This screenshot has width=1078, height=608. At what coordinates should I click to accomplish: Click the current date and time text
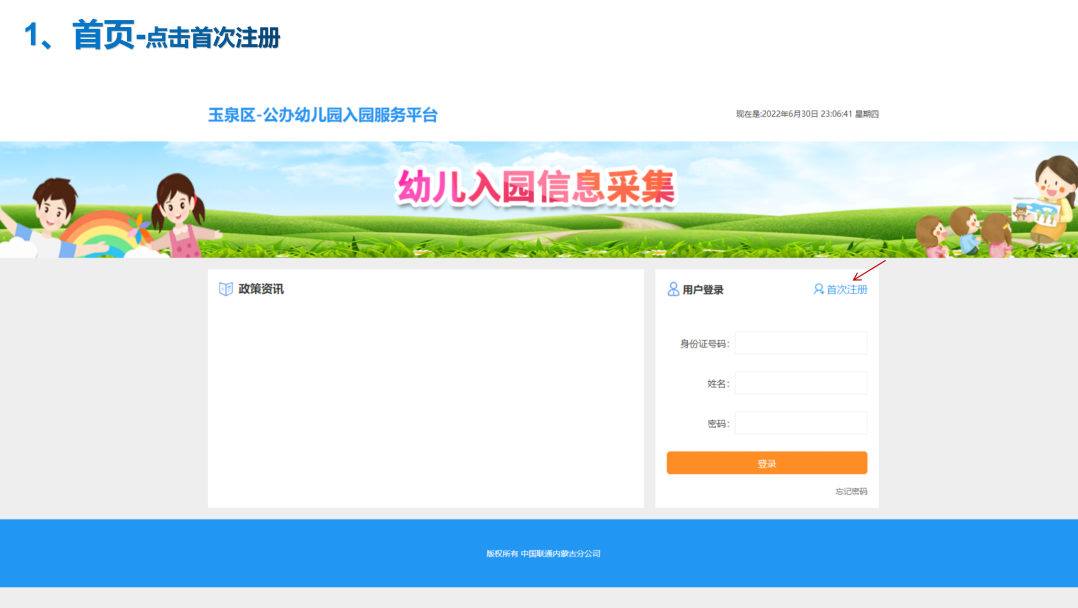(806, 114)
